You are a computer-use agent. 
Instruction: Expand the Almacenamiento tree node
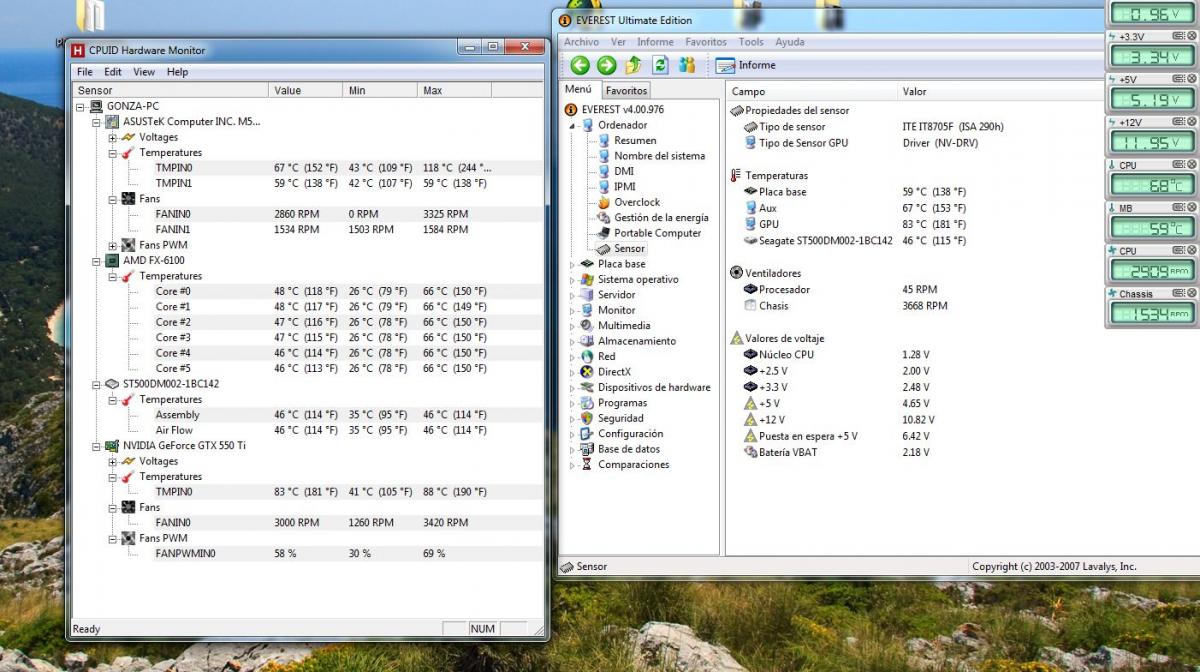pyautogui.click(x=573, y=341)
